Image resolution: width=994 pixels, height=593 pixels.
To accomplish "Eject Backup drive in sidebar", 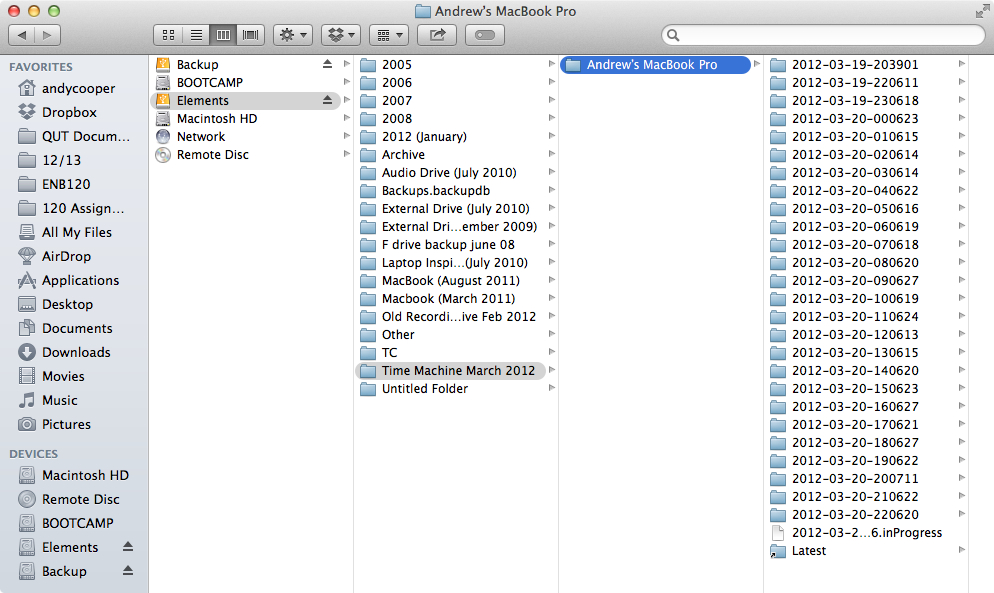I will [x=128, y=571].
